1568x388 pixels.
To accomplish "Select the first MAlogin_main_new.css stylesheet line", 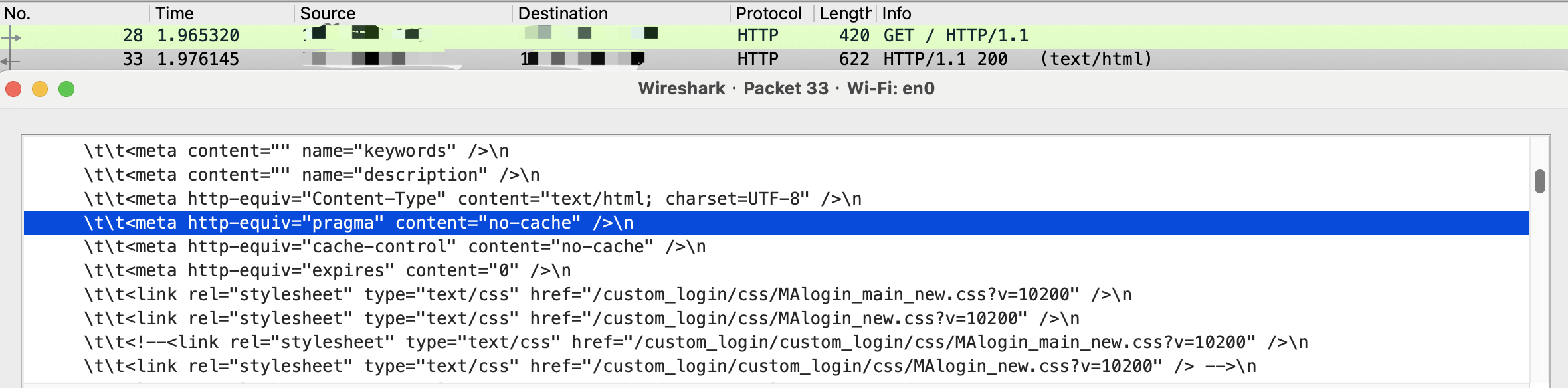I will coord(607,295).
